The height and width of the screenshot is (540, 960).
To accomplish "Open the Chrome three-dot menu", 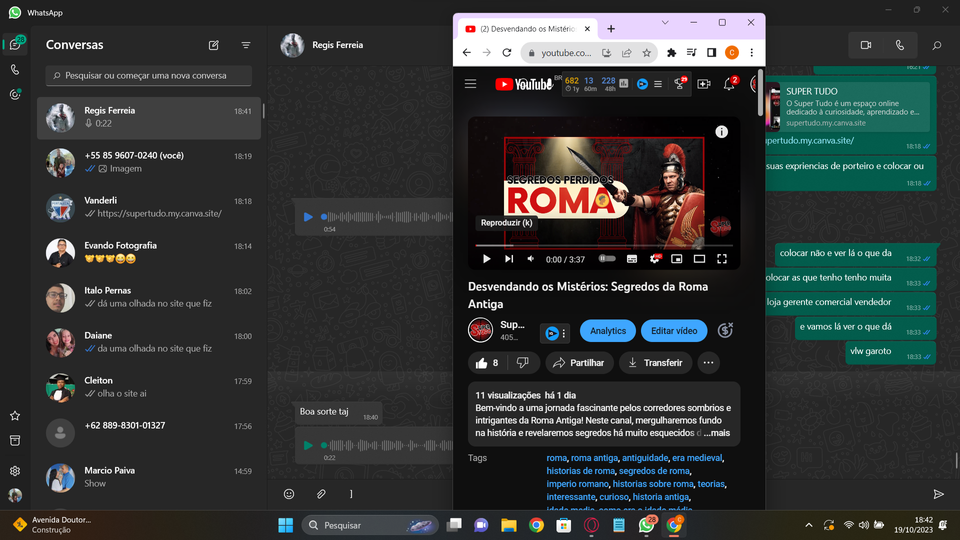I will pyautogui.click(x=752, y=53).
